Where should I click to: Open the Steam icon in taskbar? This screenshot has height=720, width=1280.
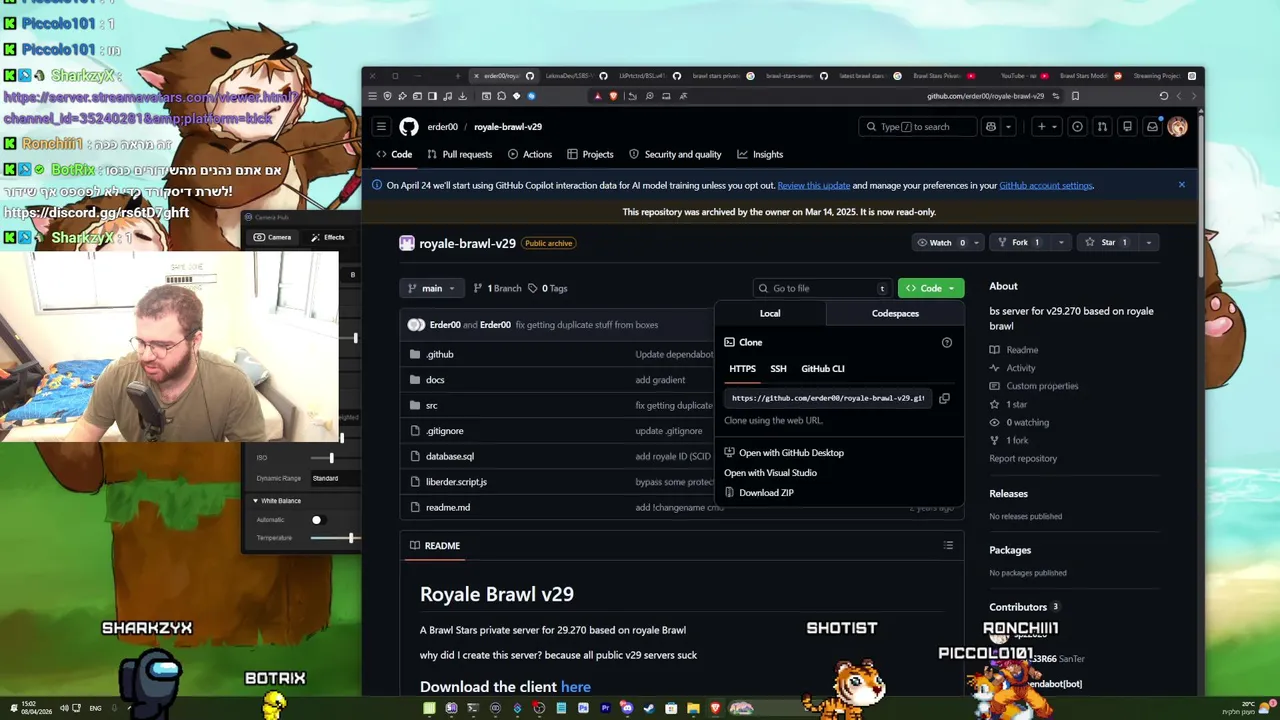click(x=649, y=708)
